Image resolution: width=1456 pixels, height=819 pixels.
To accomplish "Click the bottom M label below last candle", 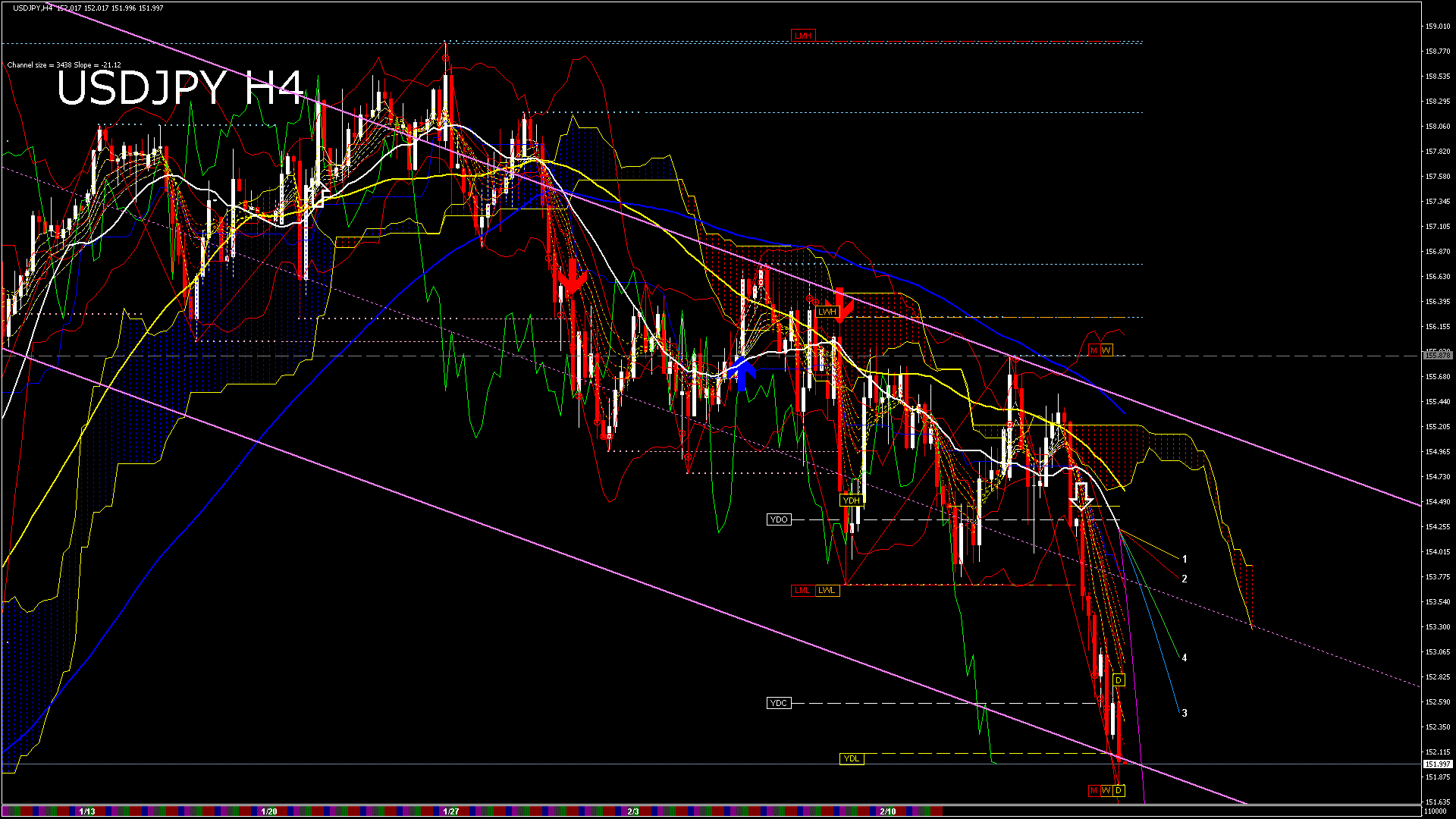I will click(x=1094, y=791).
